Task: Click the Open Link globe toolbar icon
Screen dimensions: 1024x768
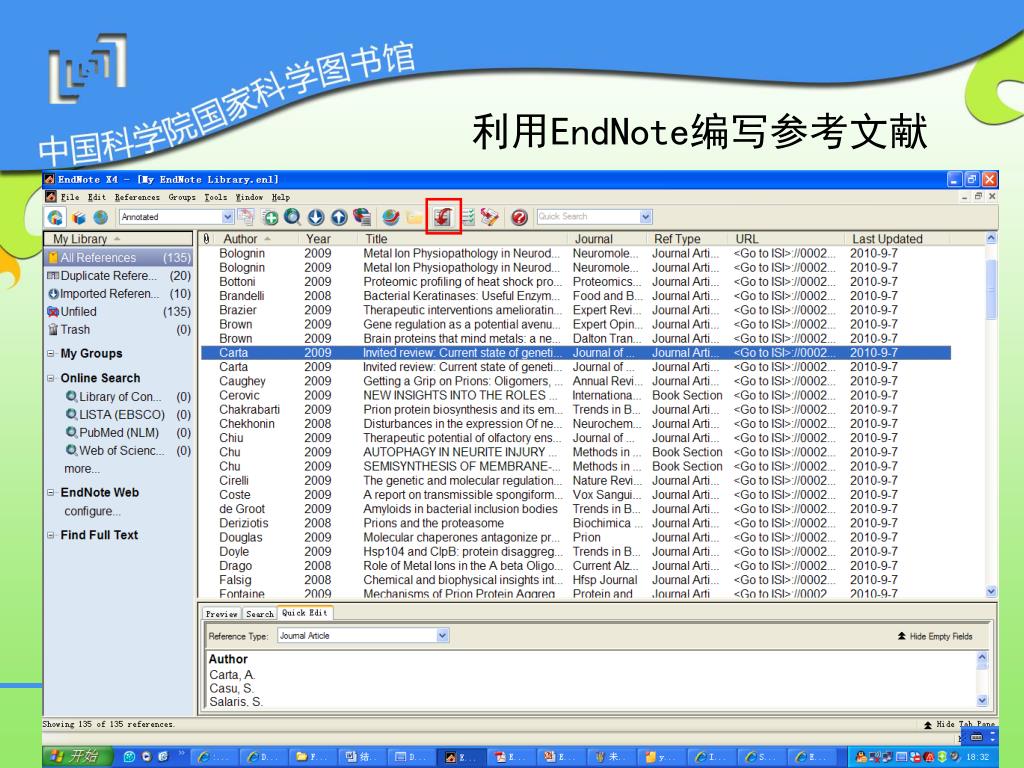Action: pyautogui.click(x=391, y=217)
